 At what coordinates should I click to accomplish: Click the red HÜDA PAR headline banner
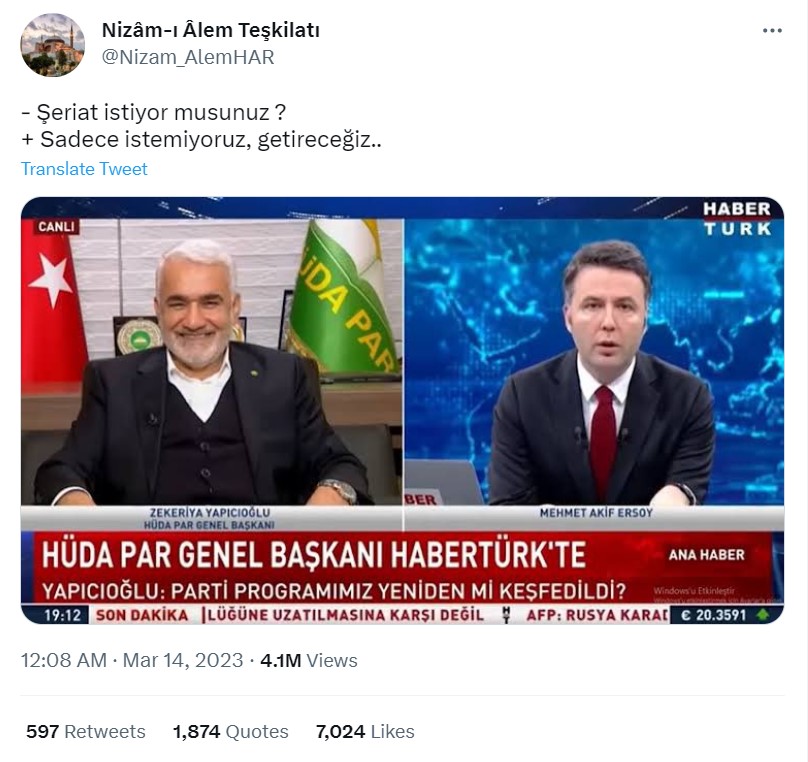402,568
